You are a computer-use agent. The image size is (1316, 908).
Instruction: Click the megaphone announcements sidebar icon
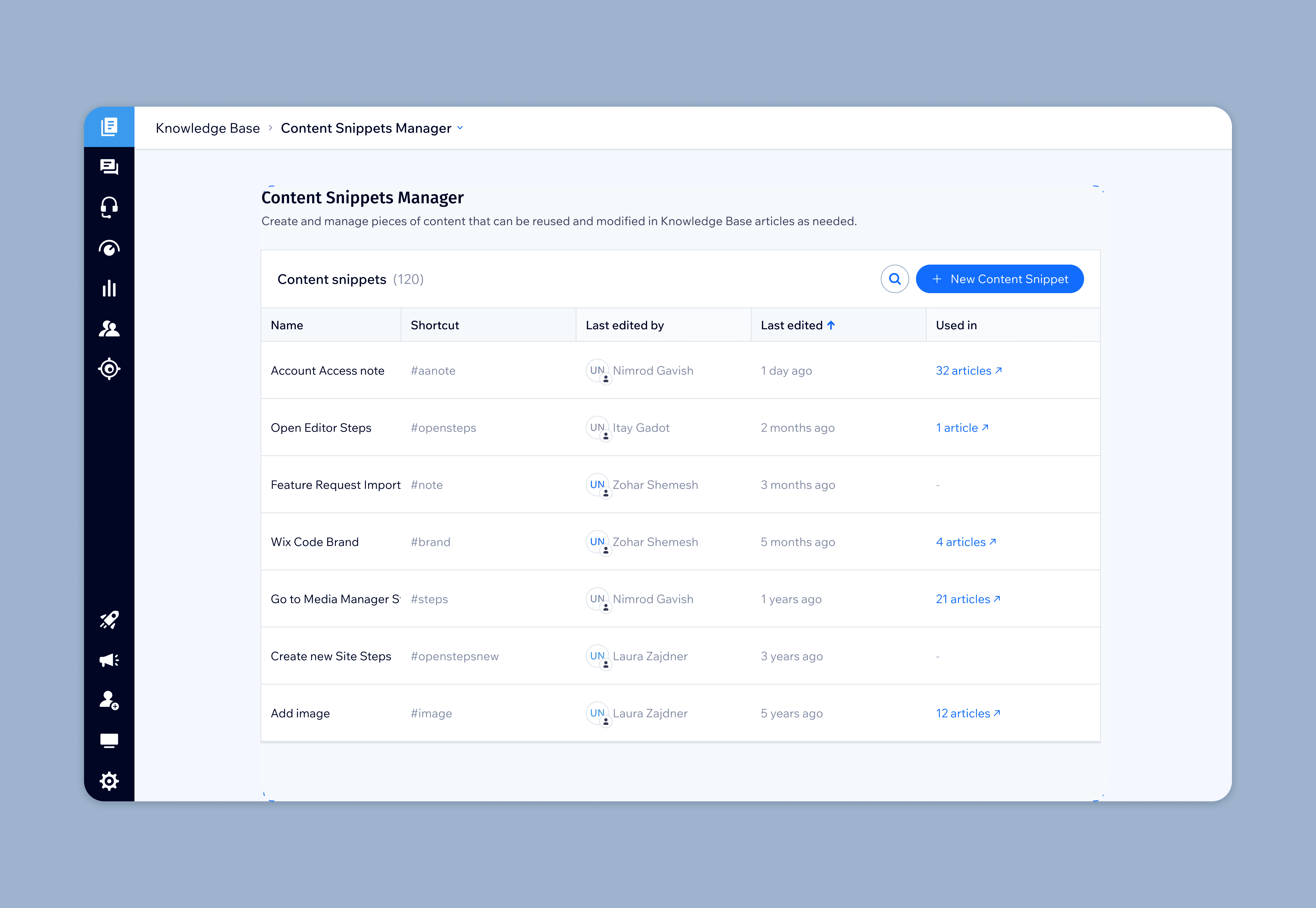click(109, 660)
